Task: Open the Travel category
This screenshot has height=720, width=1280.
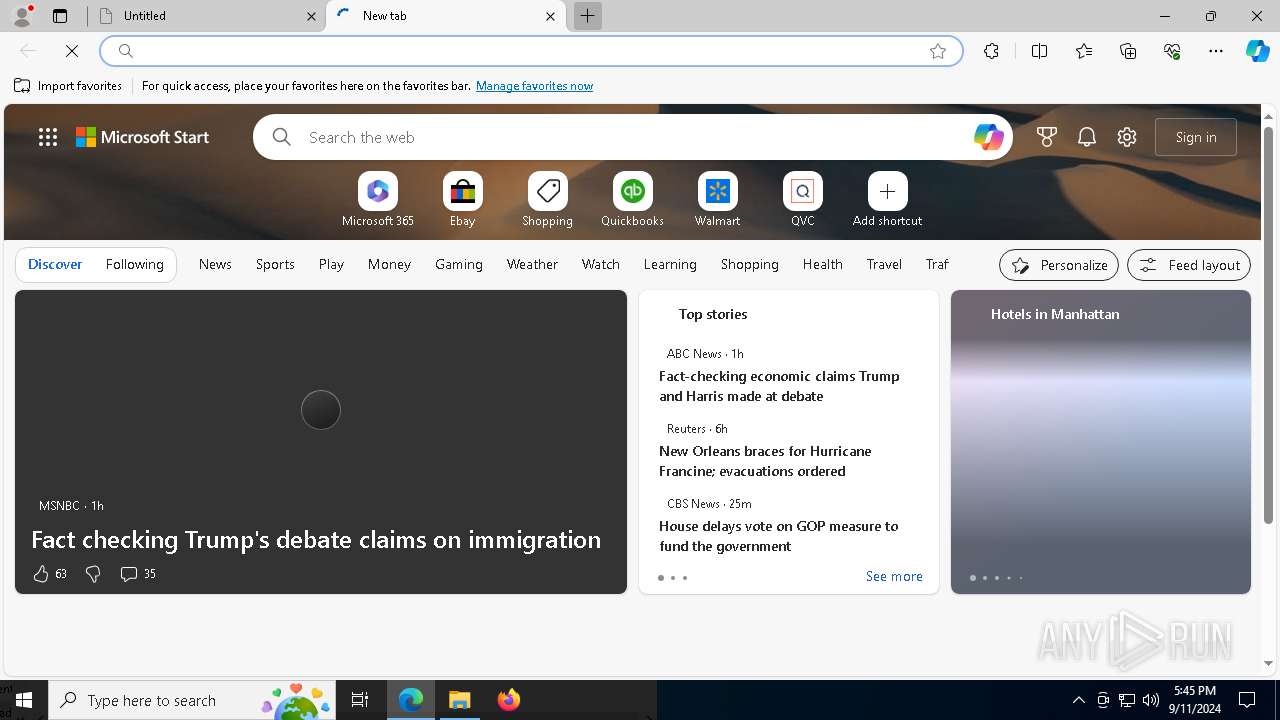Action: pyautogui.click(x=884, y=264)
